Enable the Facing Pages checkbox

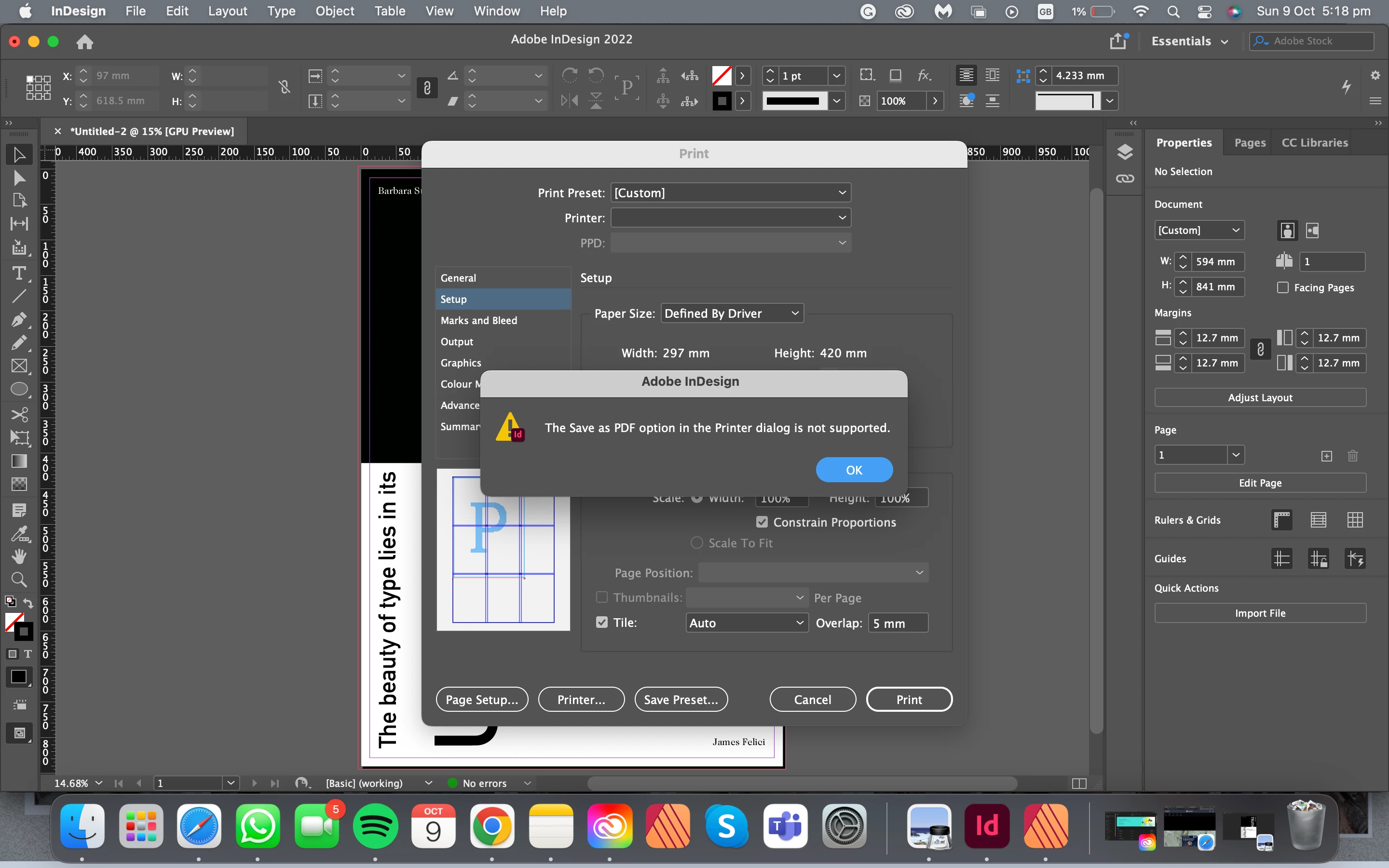1283,287
